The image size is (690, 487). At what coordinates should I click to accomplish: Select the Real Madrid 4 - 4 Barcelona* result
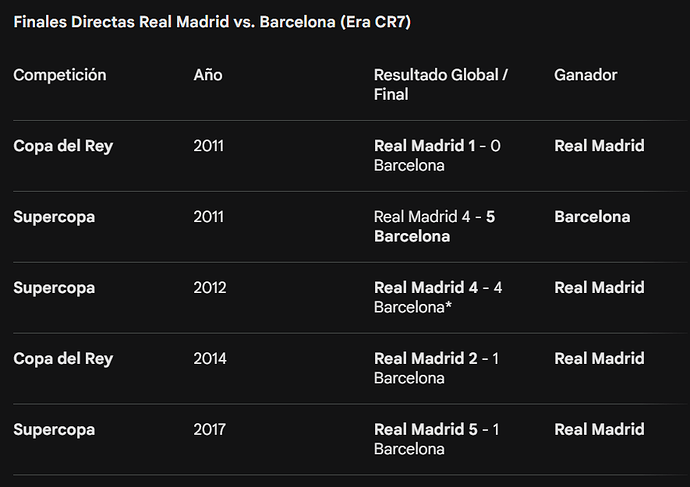438,297
